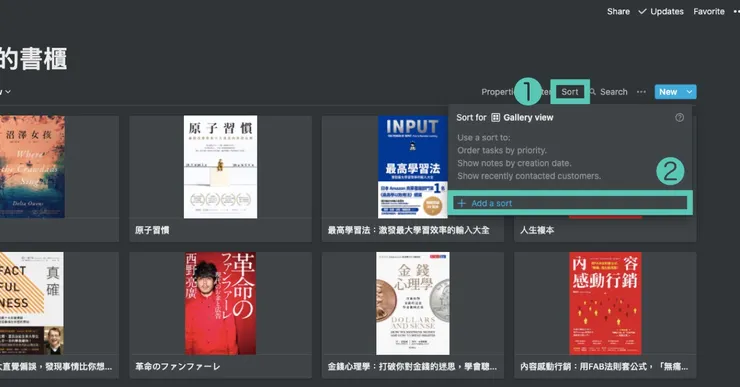Expand the New button dropdown arrow
Viewport: 740px width, 387px height.
coord(690,92)
